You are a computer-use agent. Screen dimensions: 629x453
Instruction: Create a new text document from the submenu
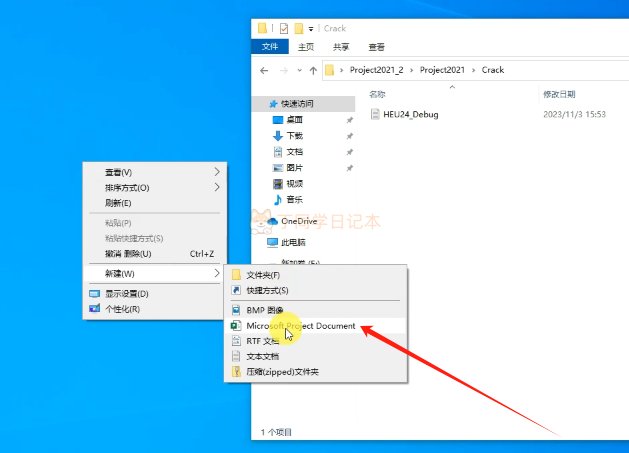pyautogui.click(x=316, y=356)
